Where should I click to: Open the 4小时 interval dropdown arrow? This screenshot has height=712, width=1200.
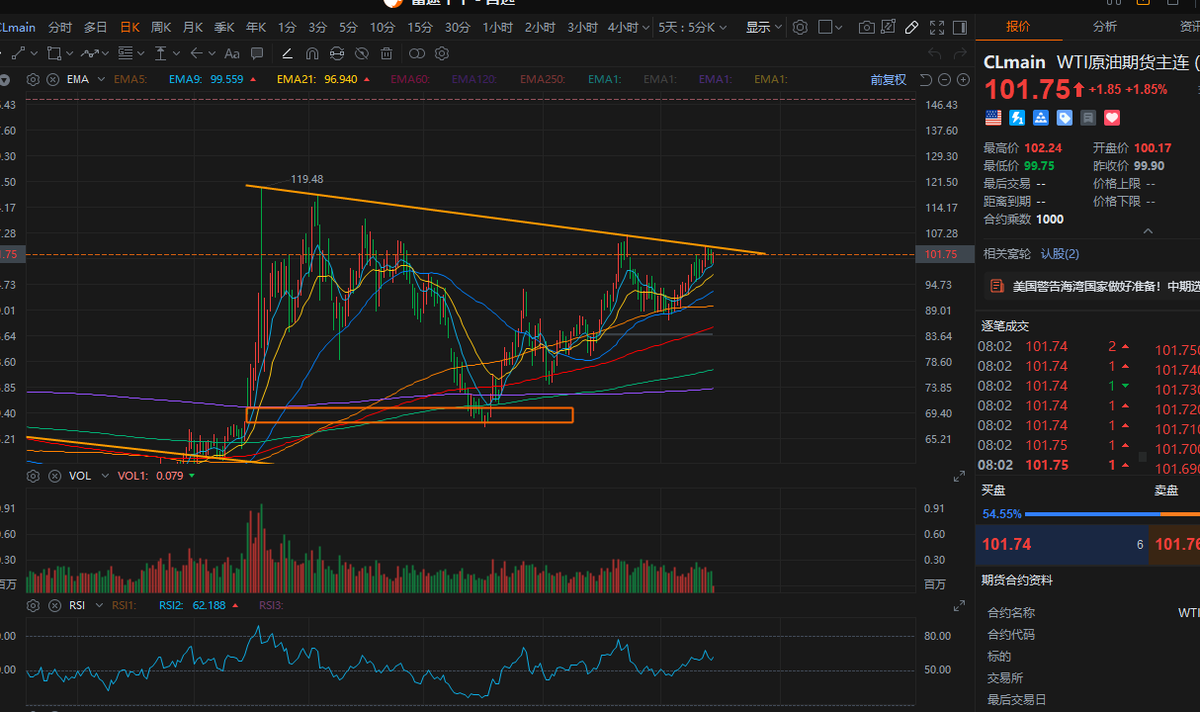pyautogui.click(x=646, y=28)
